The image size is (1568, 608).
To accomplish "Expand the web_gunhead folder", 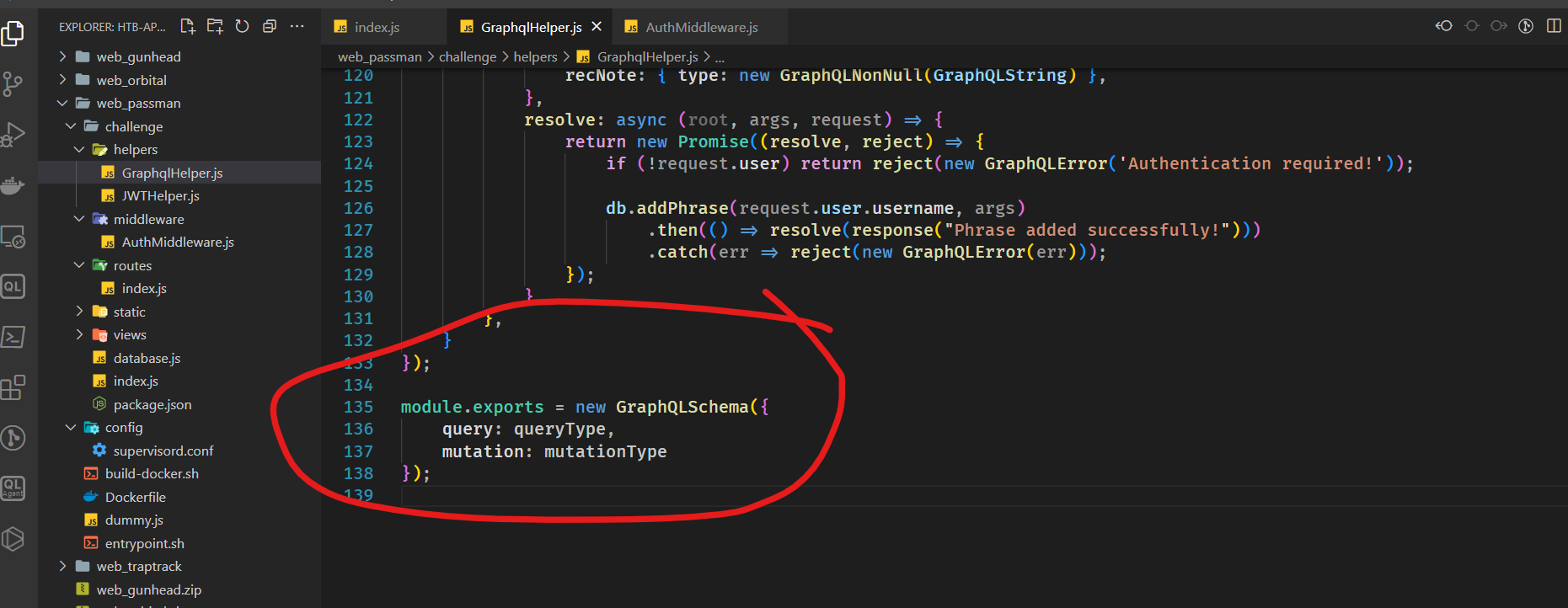I will pos(62,56).
